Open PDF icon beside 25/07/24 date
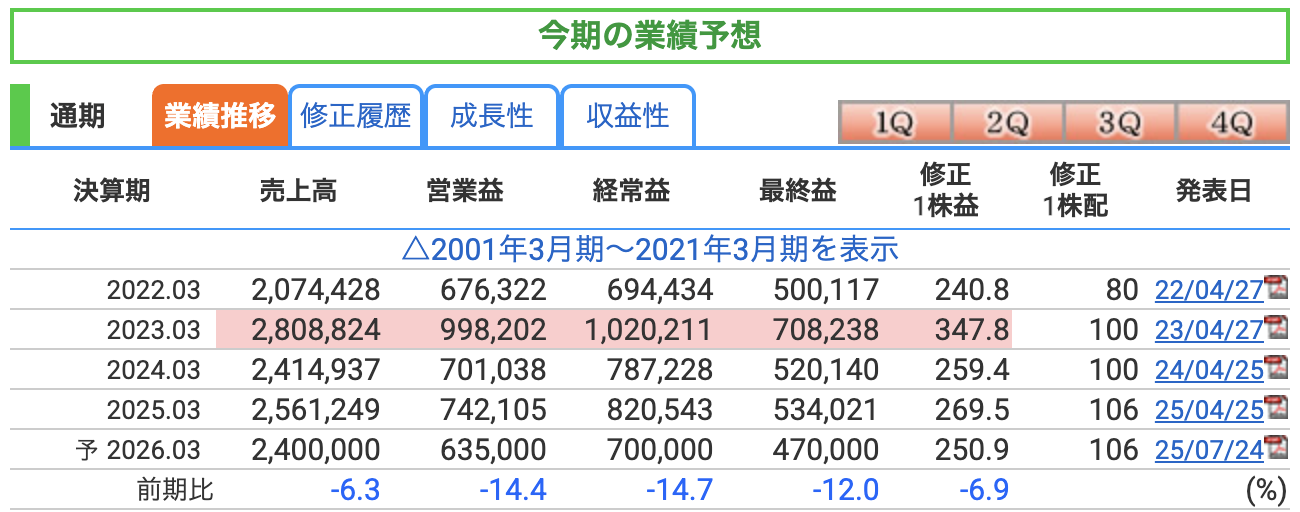Image resolution: width=1300 pixels, height=512 pixels. tap(1276, 448)
